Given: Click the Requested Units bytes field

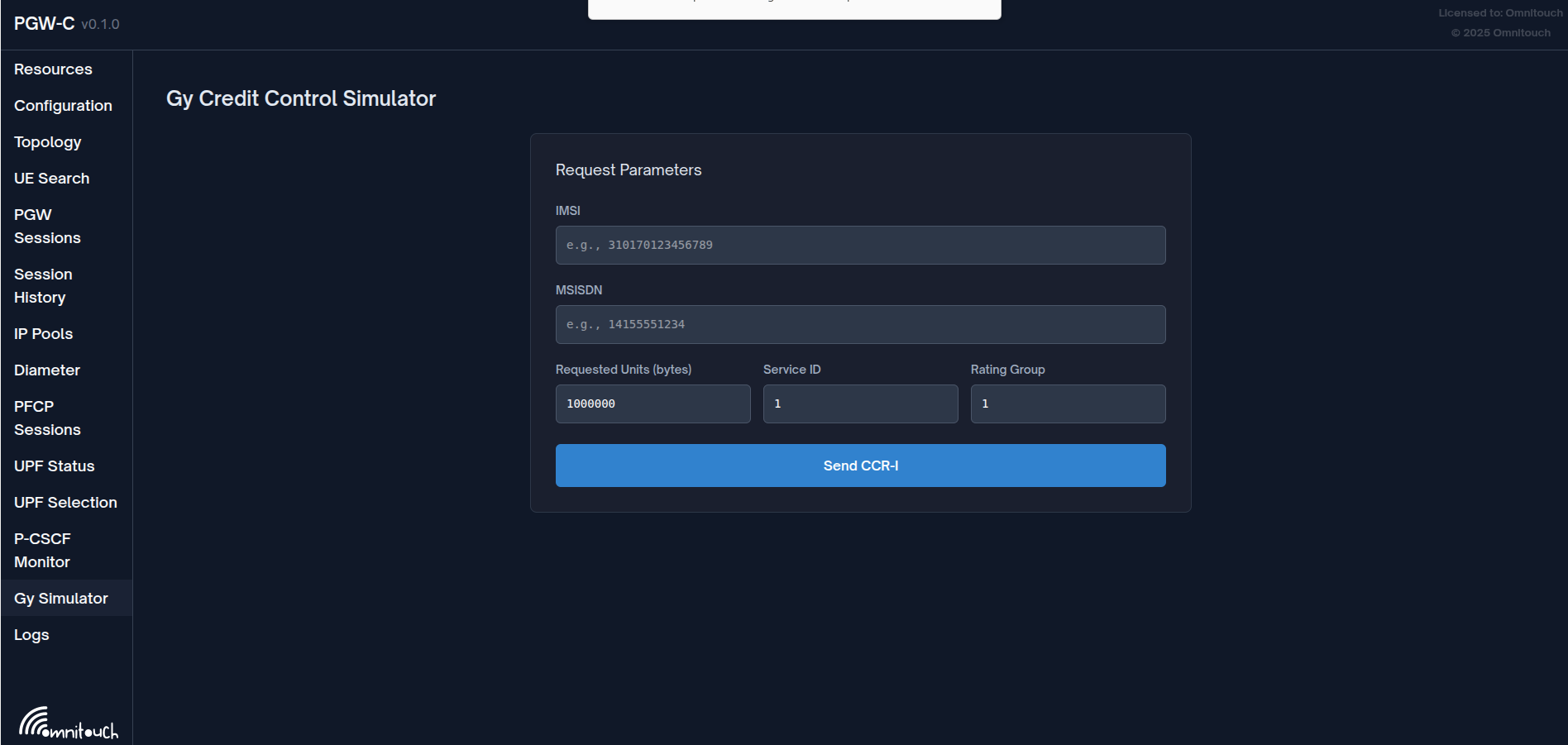Looking at the screenshot, I should click(x=653, y=404).
